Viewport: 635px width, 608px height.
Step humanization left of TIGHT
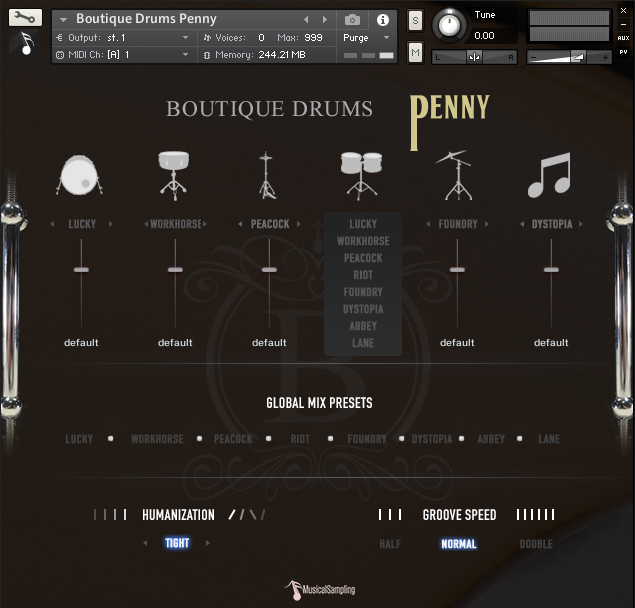[x=145, y=543]
